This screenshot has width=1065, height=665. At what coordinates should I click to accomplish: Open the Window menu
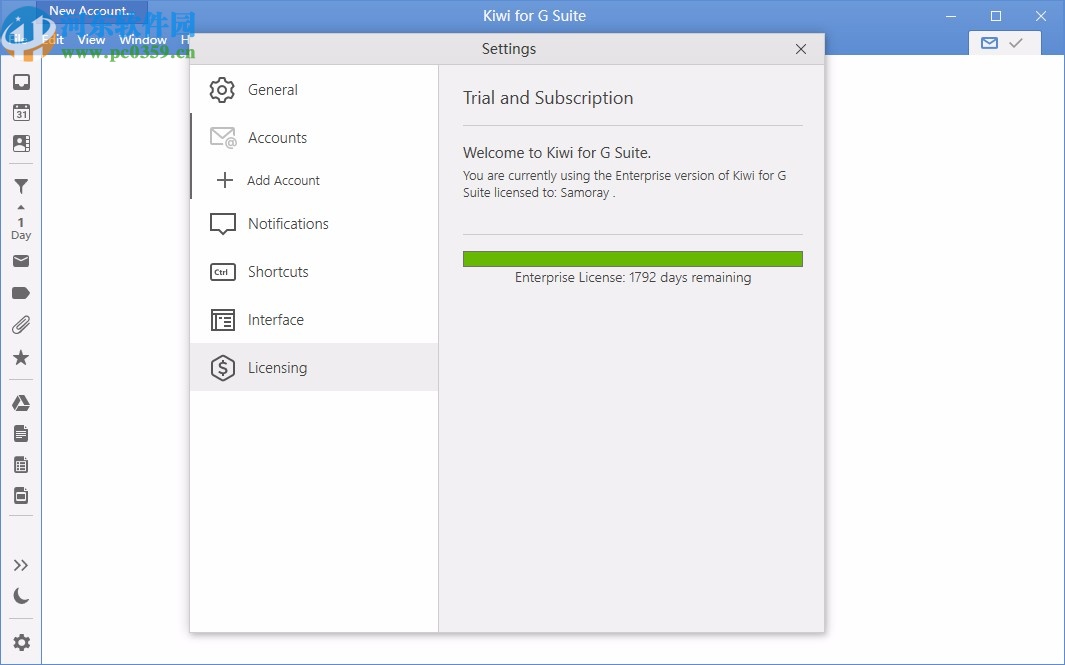point(143,40)
